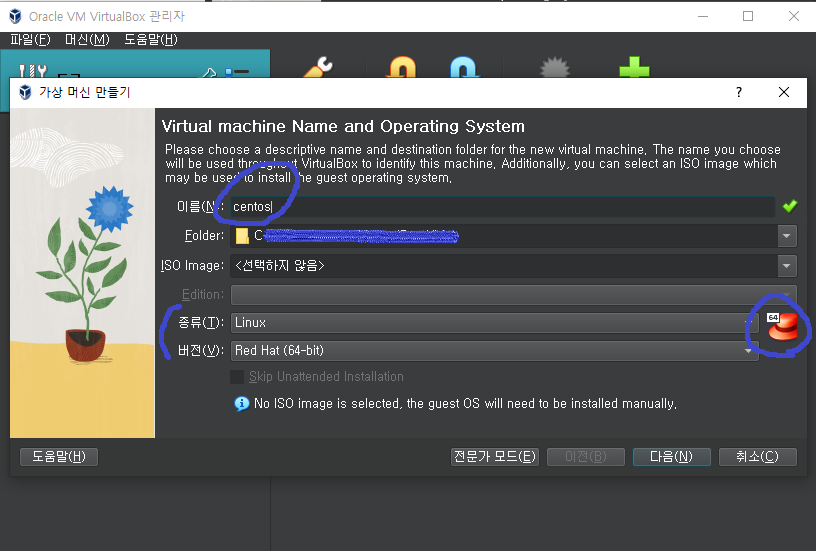The height and width of the screenshot is (551, 816).
Task: Click the dialog help question mark
Action: [739, 92]
